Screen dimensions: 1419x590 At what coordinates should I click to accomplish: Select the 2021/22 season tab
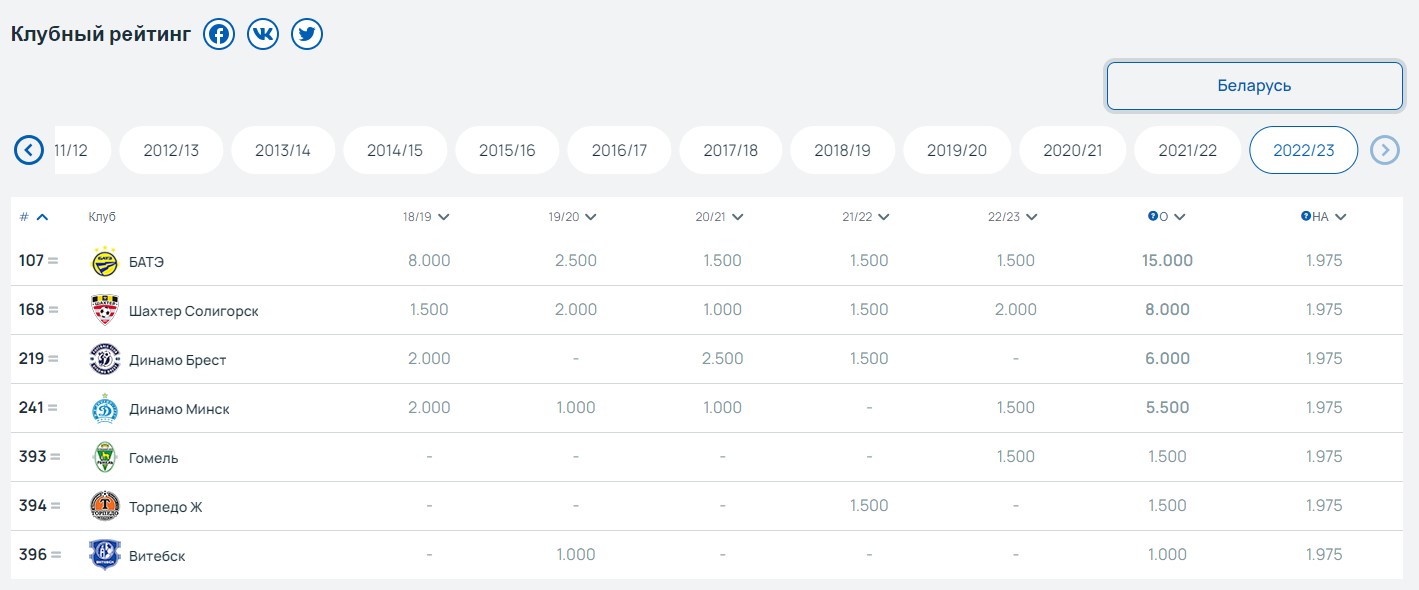1187,151
